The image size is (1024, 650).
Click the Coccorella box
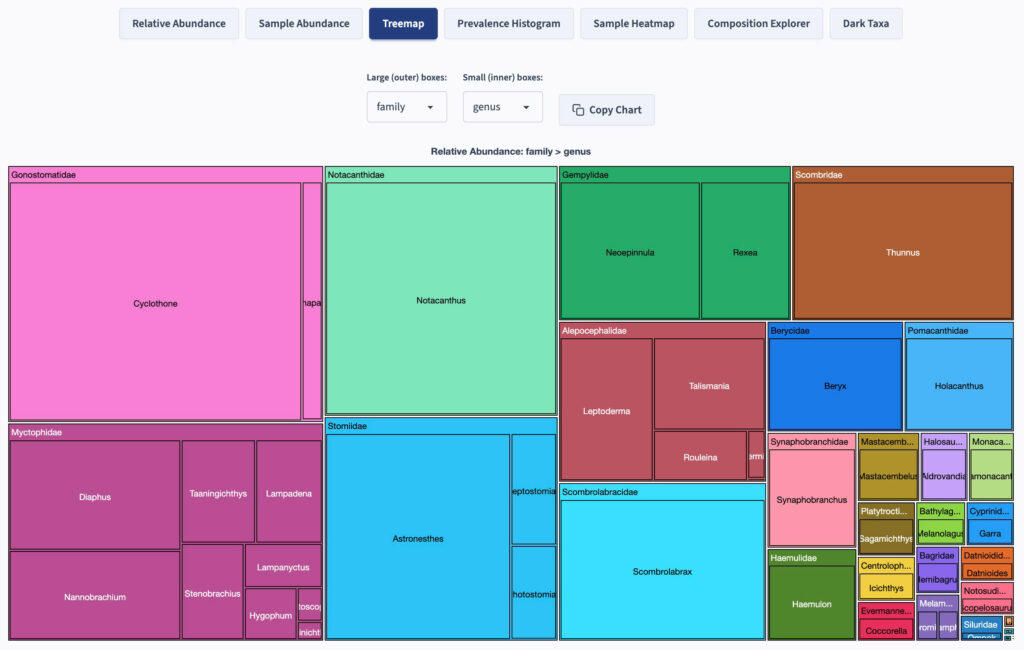(886, 630)
